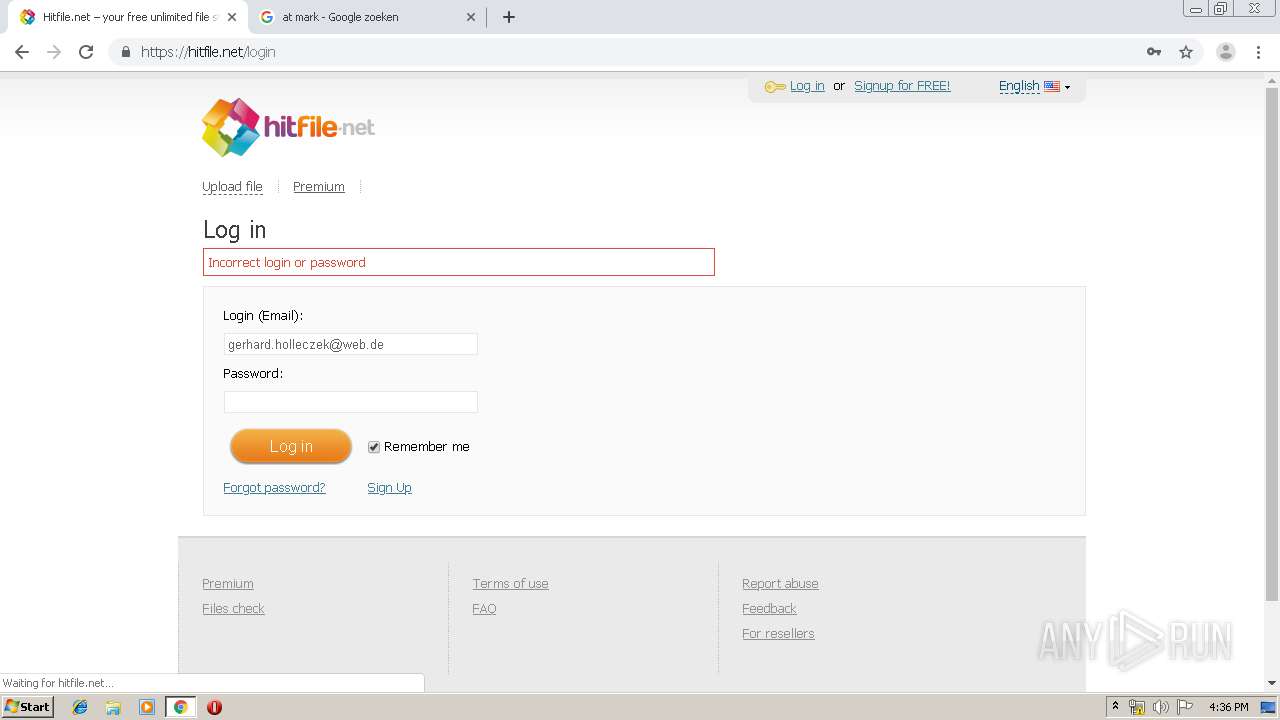Bookmark this page with the star
This screenshot has width=1280, height=720.
coord(1186,52)
